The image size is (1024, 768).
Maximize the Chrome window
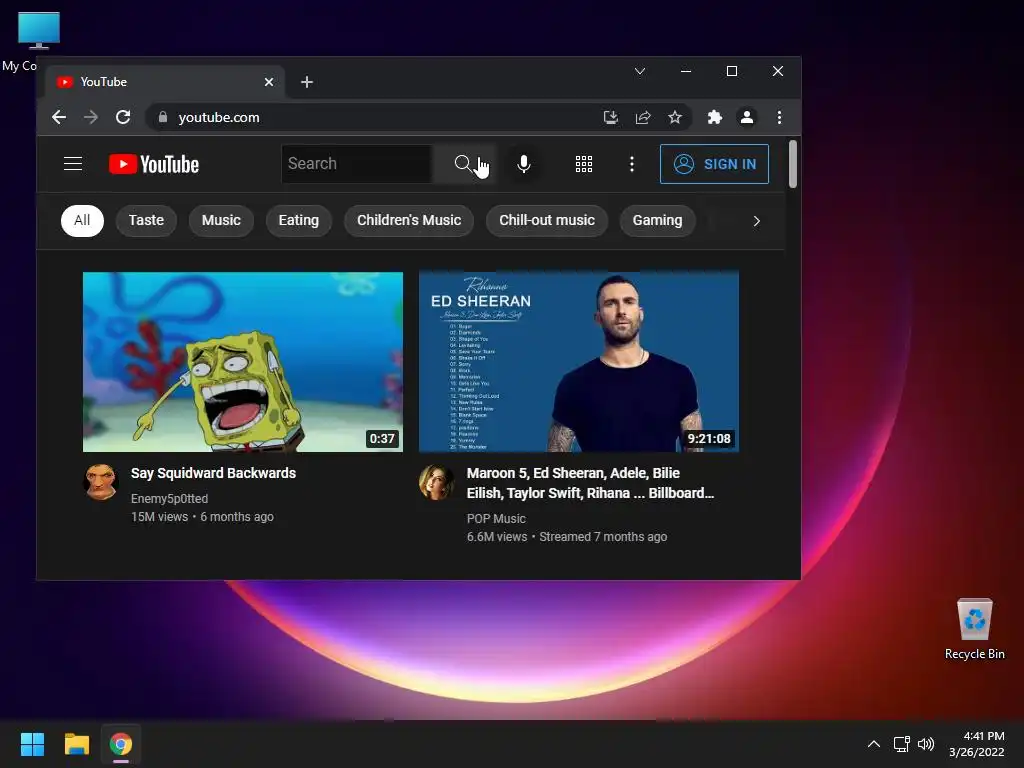click(x=732, y=71)
